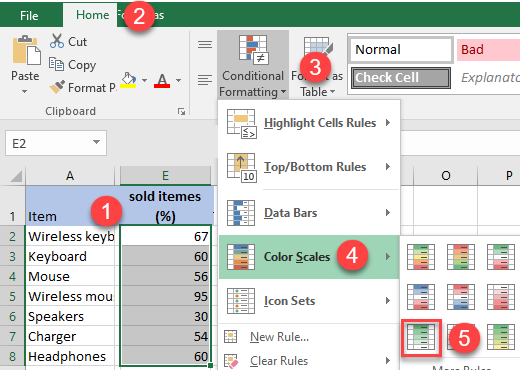This screenshot has width=520, height=370.
Task: Click the Item header cell
Action: coord(70,205)
